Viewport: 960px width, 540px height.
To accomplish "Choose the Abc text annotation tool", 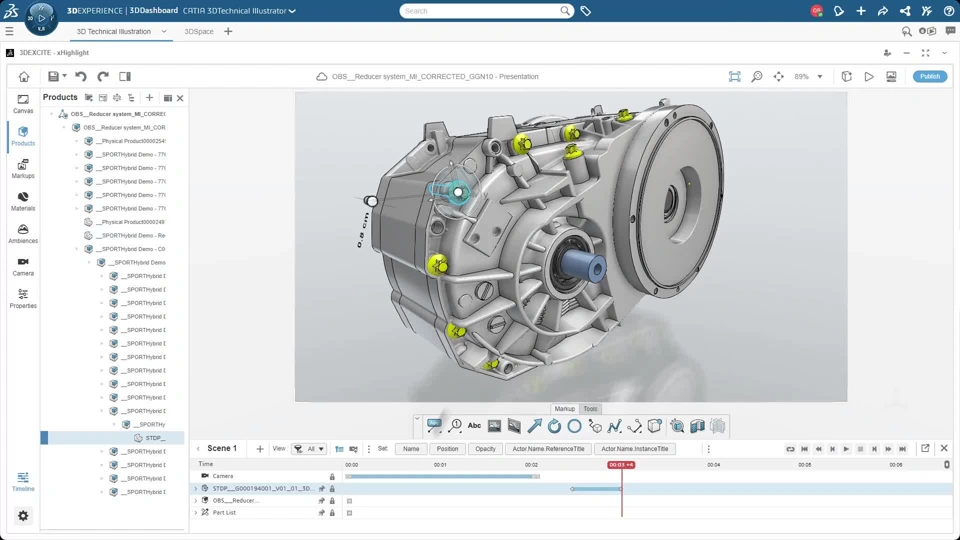I will pyautogui.click(x=474, y=426).
